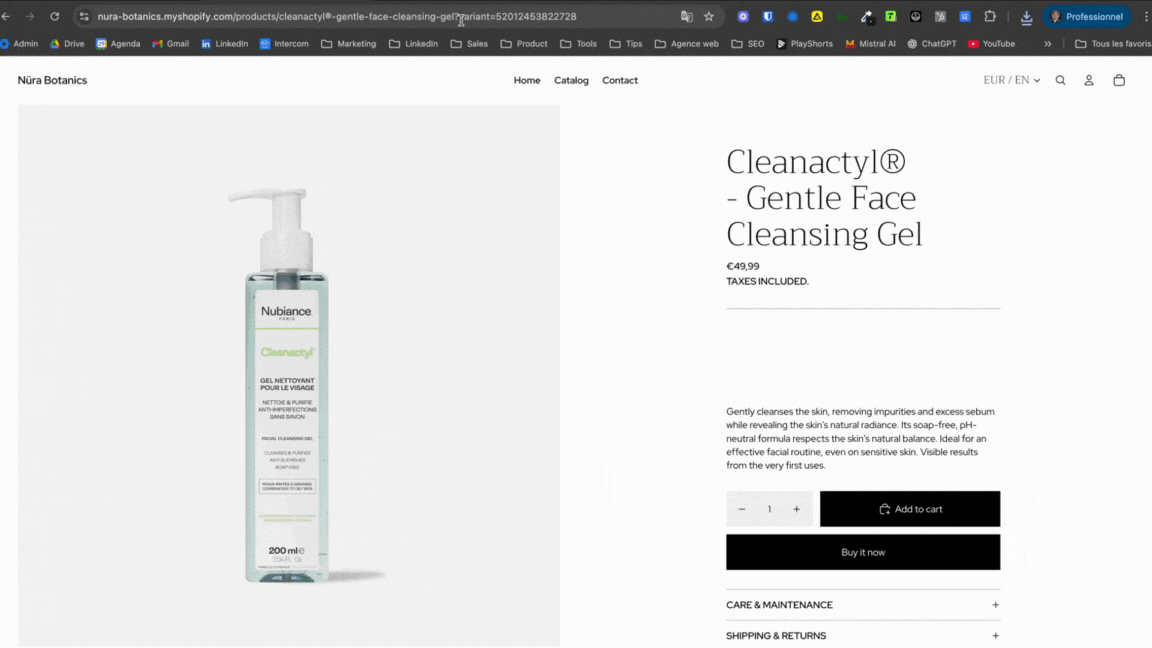1152x648 pixels.
Task: Expand the Shipping & Returns section
Action: click(863, 636)
